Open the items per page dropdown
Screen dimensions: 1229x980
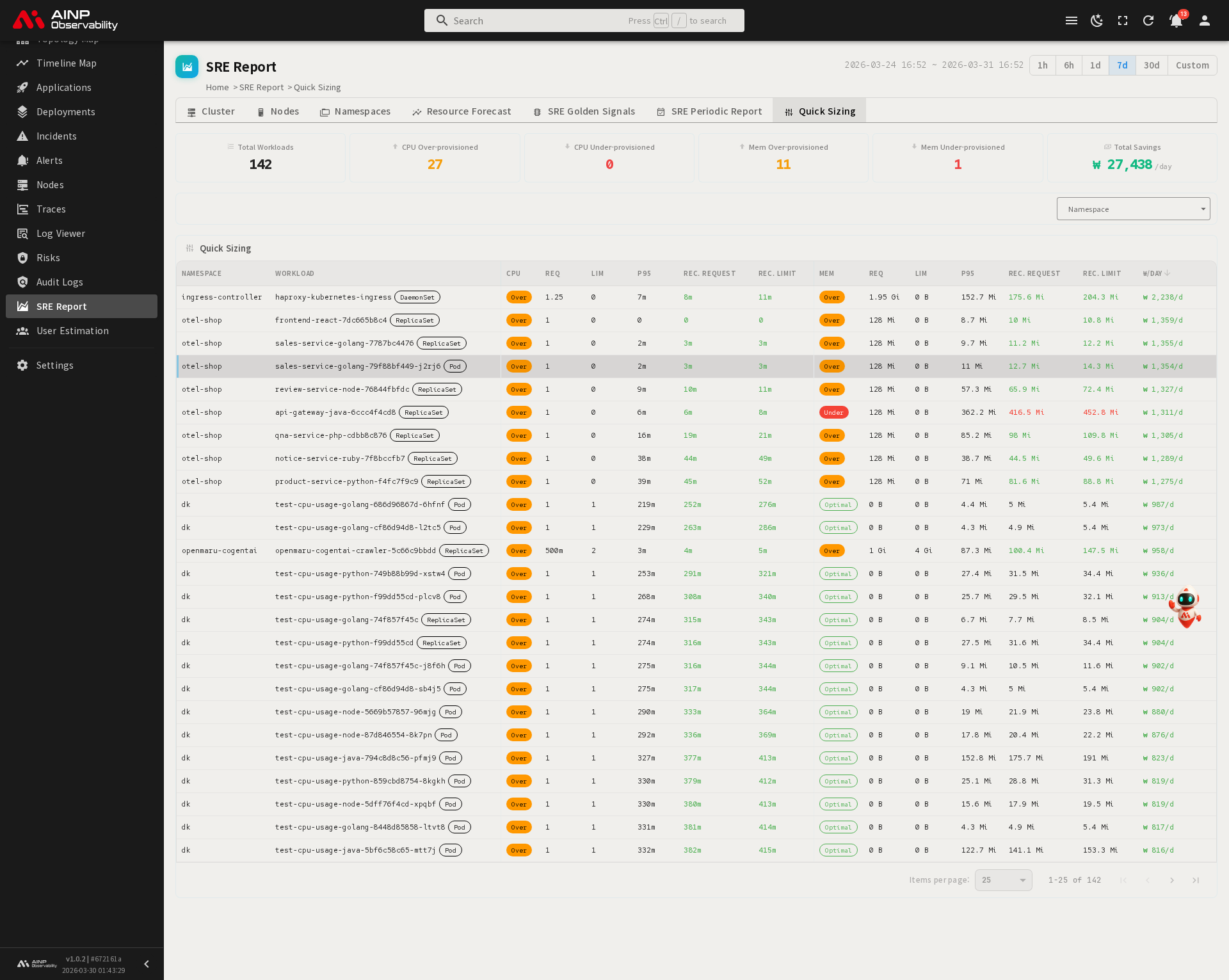pyautogui.click(x=1003, y=880)
